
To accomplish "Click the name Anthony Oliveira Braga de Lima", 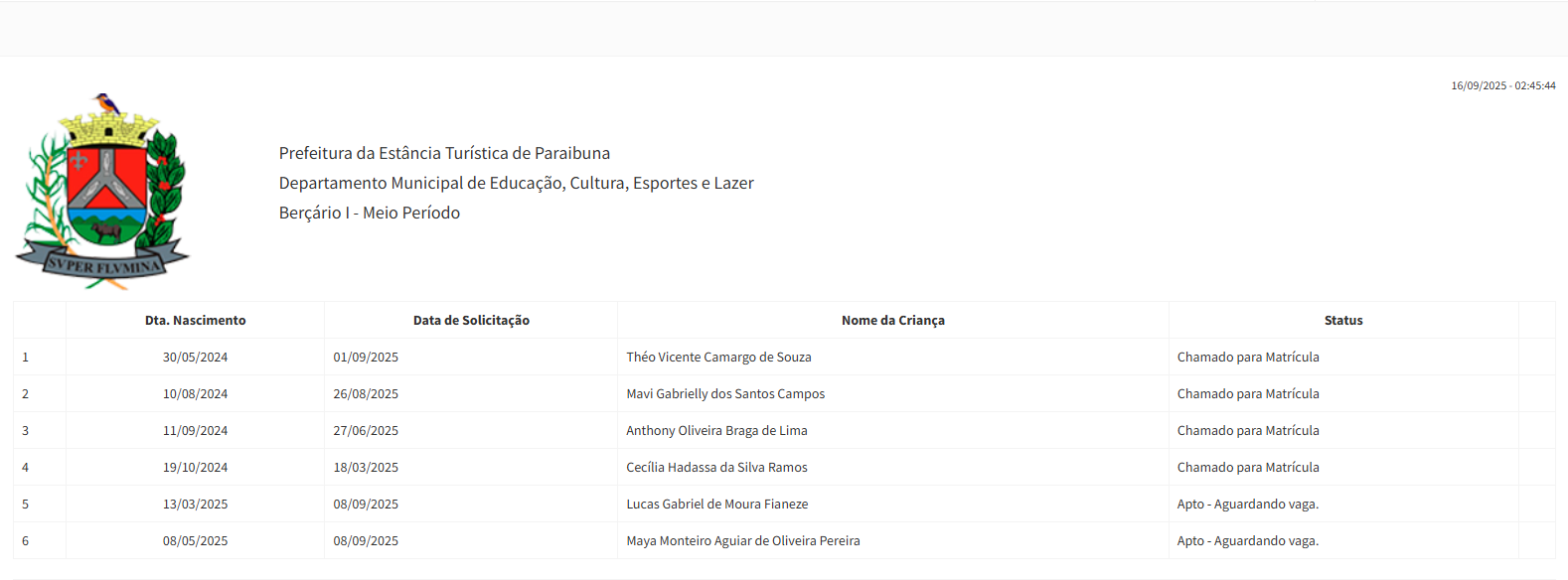I will pos(716,431).
